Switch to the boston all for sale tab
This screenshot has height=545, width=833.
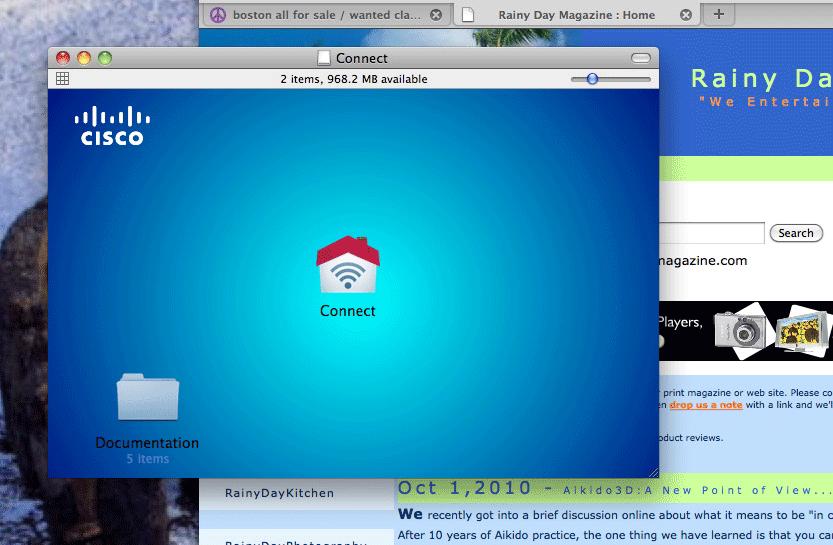326,15
